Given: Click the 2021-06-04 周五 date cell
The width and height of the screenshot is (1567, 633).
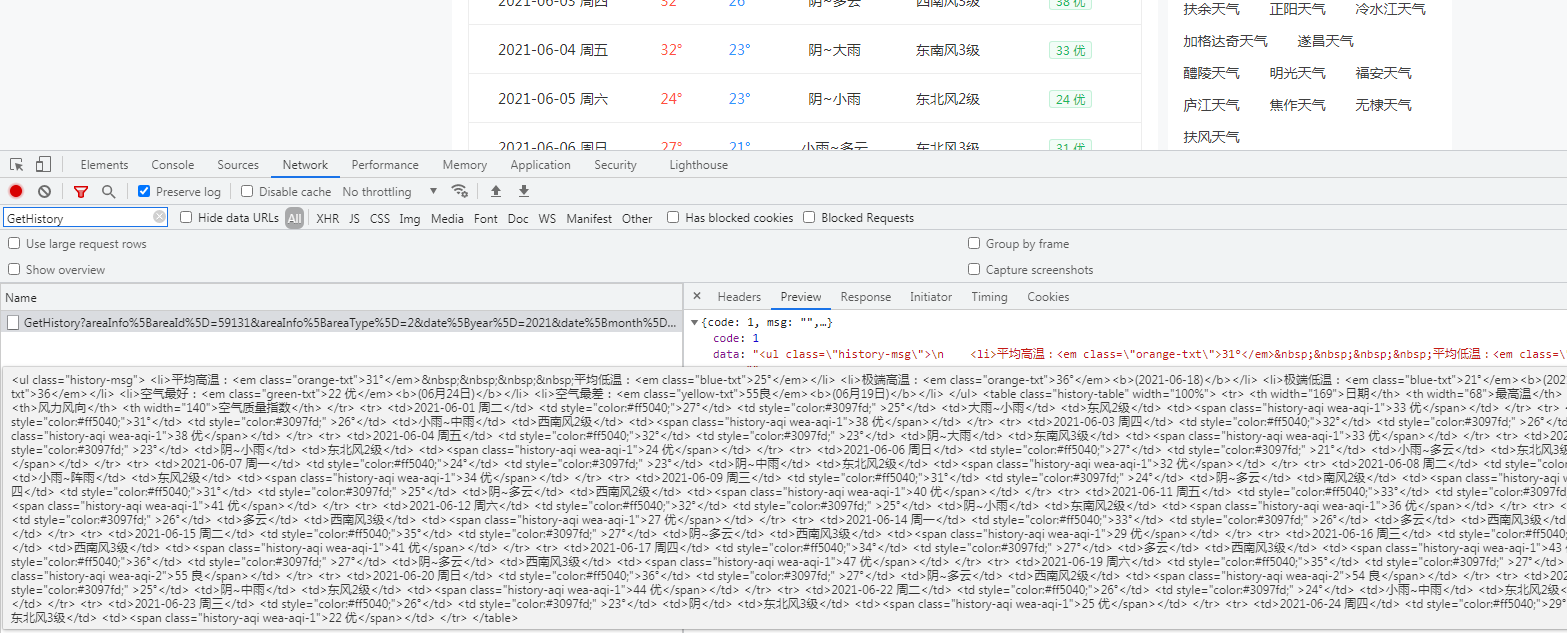Looking at the screenshot, I should pos(553,50).
